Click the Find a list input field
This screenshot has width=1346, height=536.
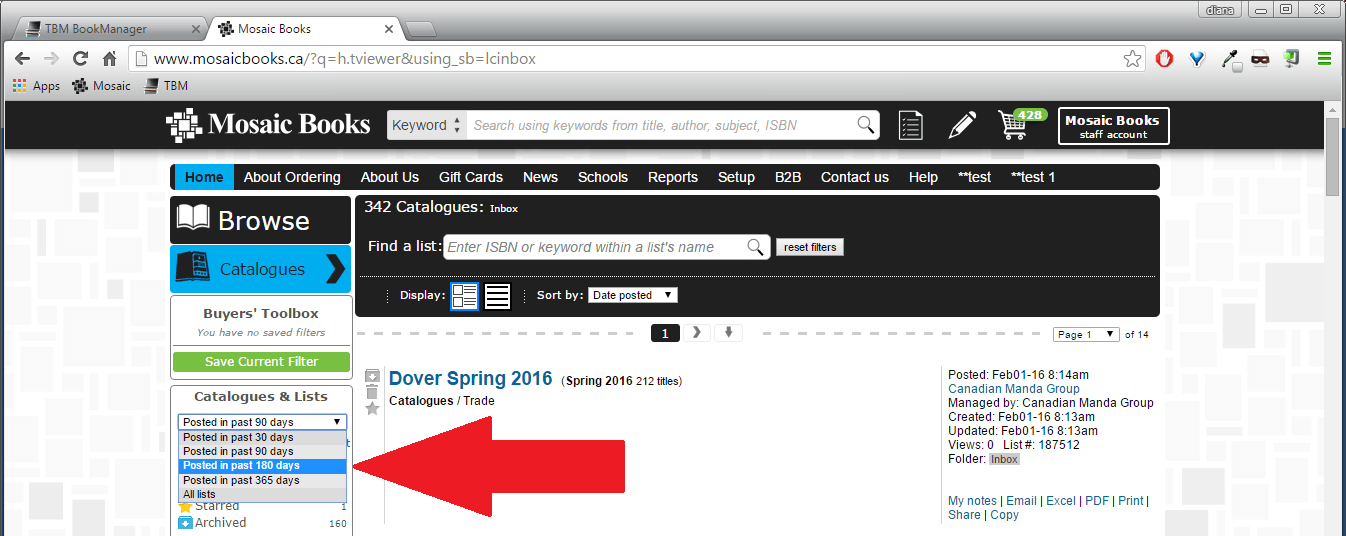tap(595, 247)
